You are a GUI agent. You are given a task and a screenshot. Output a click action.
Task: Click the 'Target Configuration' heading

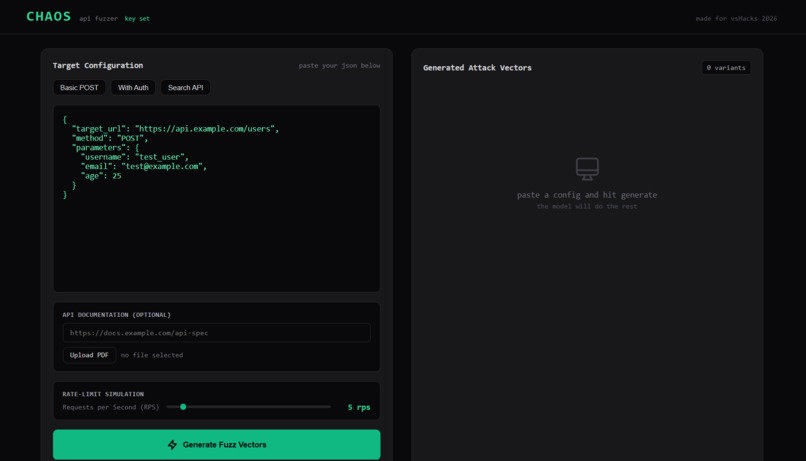coord(98,65)
